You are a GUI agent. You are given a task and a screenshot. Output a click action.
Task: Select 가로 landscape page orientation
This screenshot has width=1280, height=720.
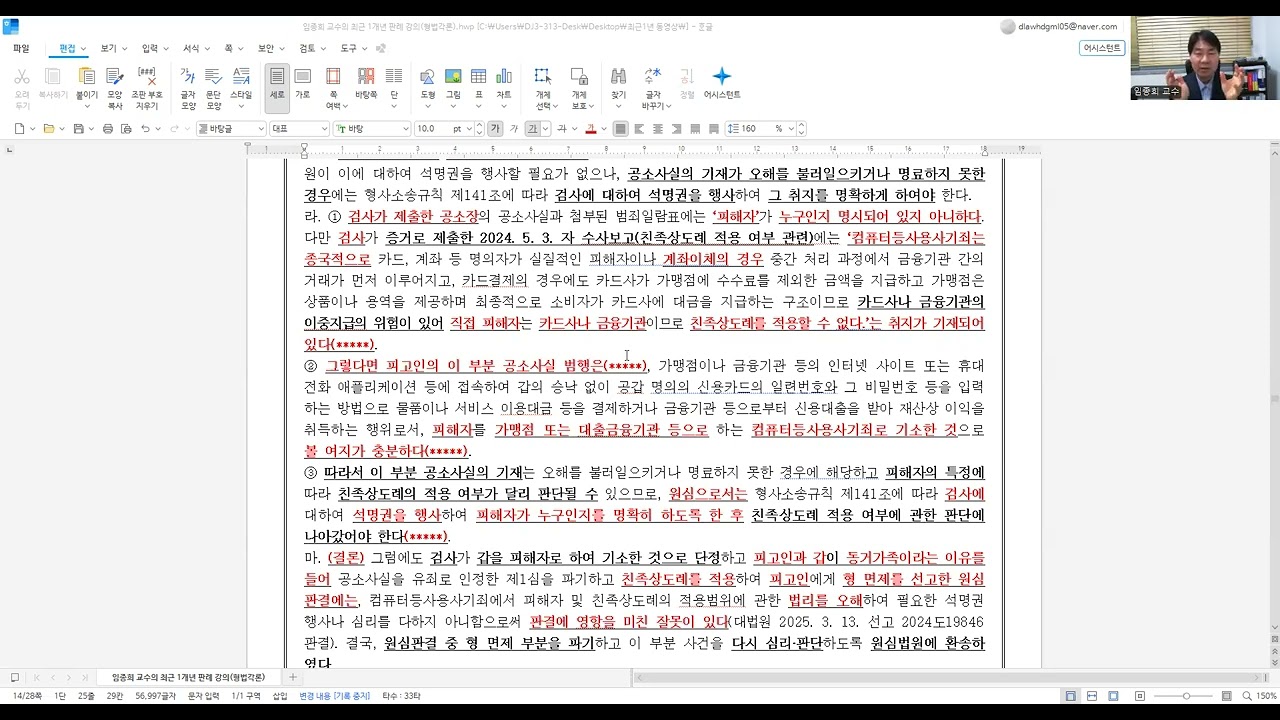[302, 77]
